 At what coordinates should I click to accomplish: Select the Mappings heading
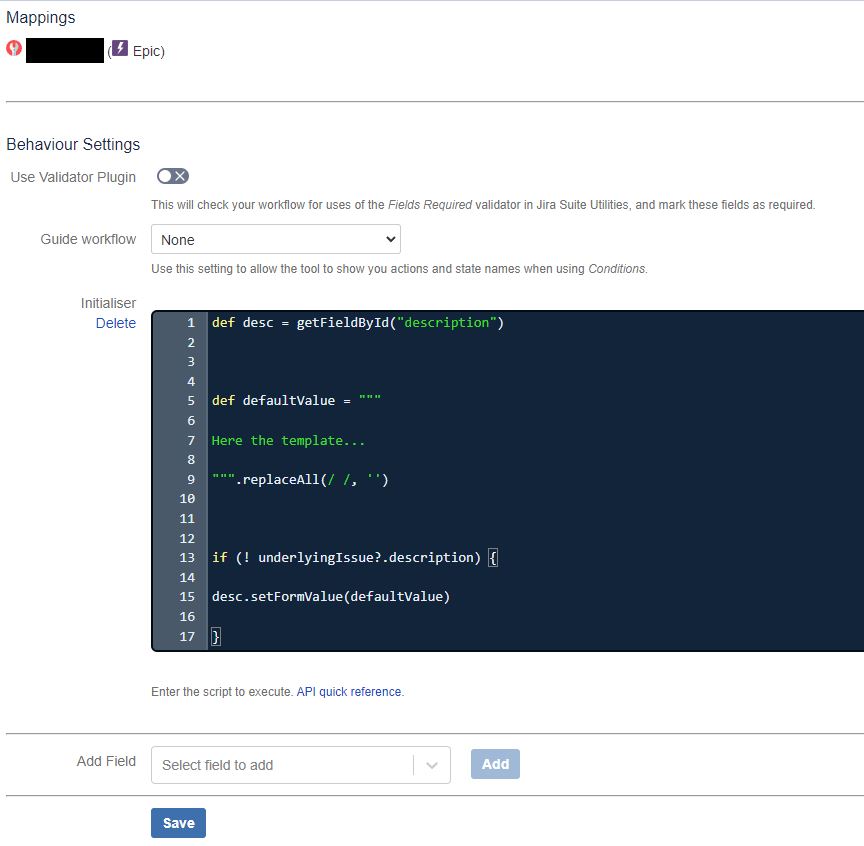pyautogui.click(x=40, y=17)
